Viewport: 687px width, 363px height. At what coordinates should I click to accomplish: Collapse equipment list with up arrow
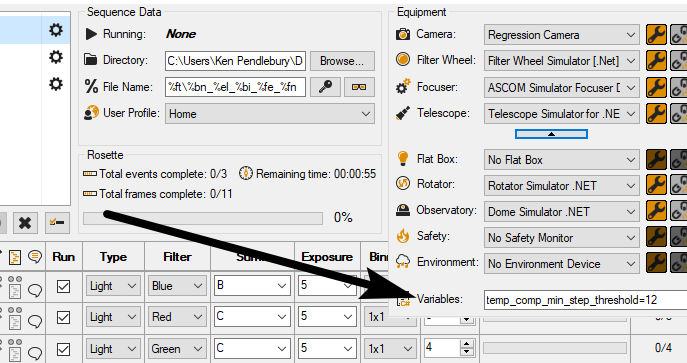point(551,134)
